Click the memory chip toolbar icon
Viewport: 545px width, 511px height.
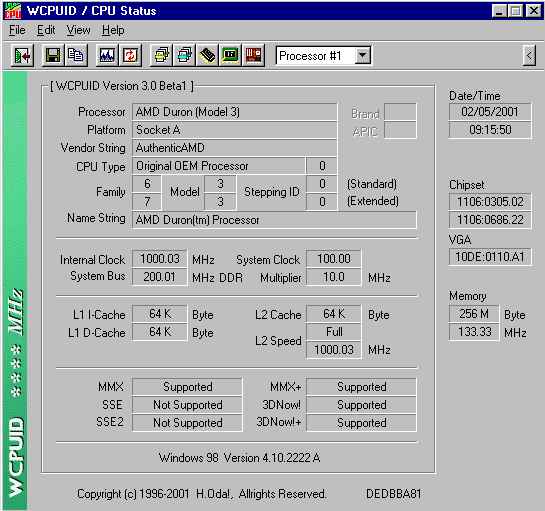click(208, 55)
